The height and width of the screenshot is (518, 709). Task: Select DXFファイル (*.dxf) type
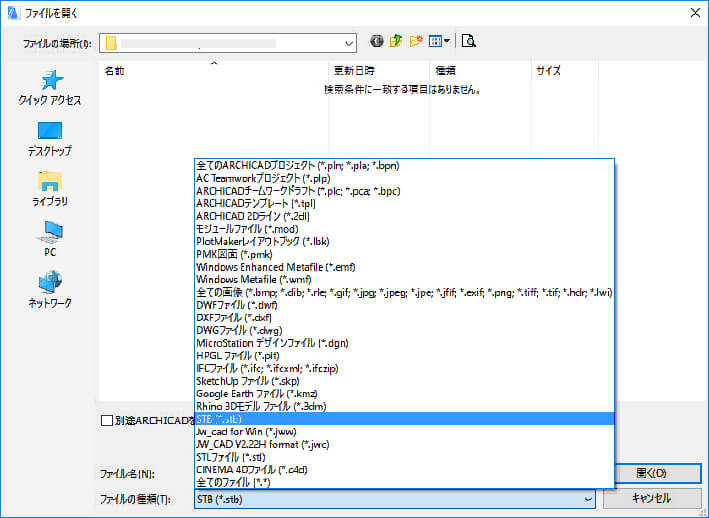(x=404, y=317)
